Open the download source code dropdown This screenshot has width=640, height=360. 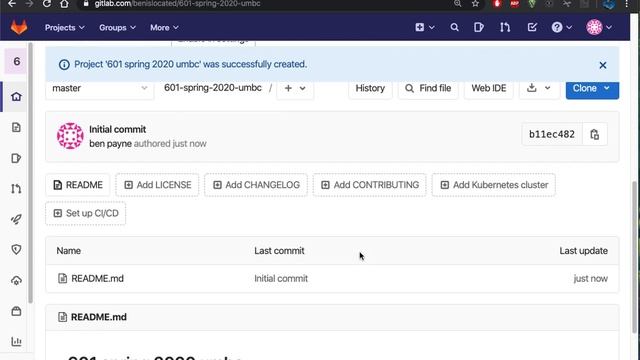(539, 88)
